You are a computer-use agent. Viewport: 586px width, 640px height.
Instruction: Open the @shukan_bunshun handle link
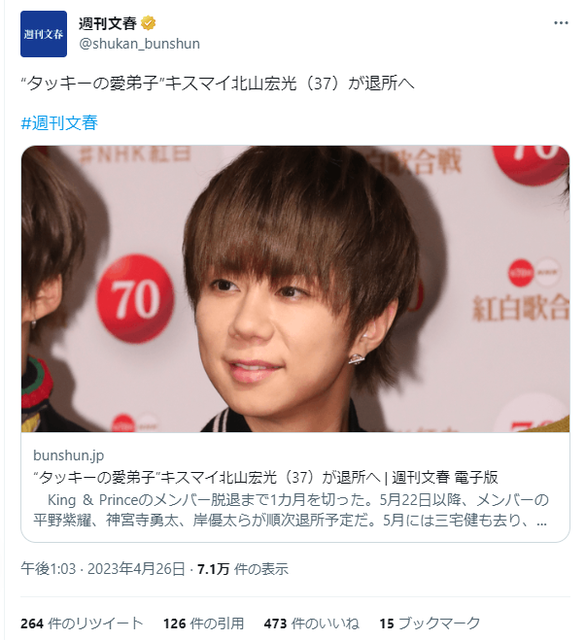pyautogui.click(x=139, y=44)
